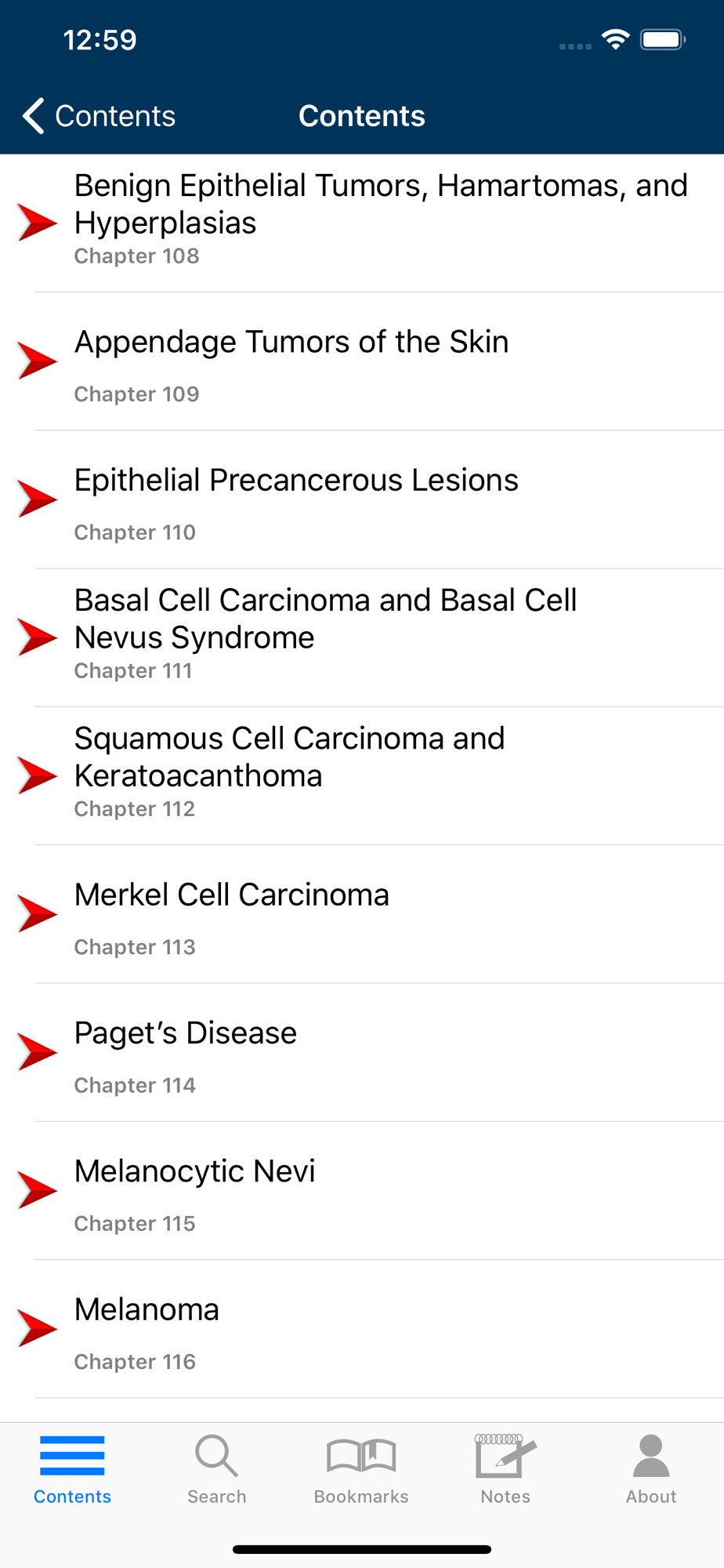Tap the red arrow beside Appendage Tumors
The image size is (724, 1568).
[x=37, y=361]
